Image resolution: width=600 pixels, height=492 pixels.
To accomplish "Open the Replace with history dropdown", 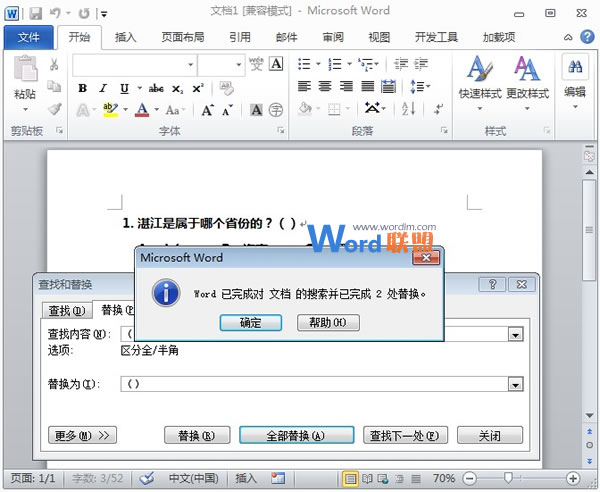I will 515,384.
